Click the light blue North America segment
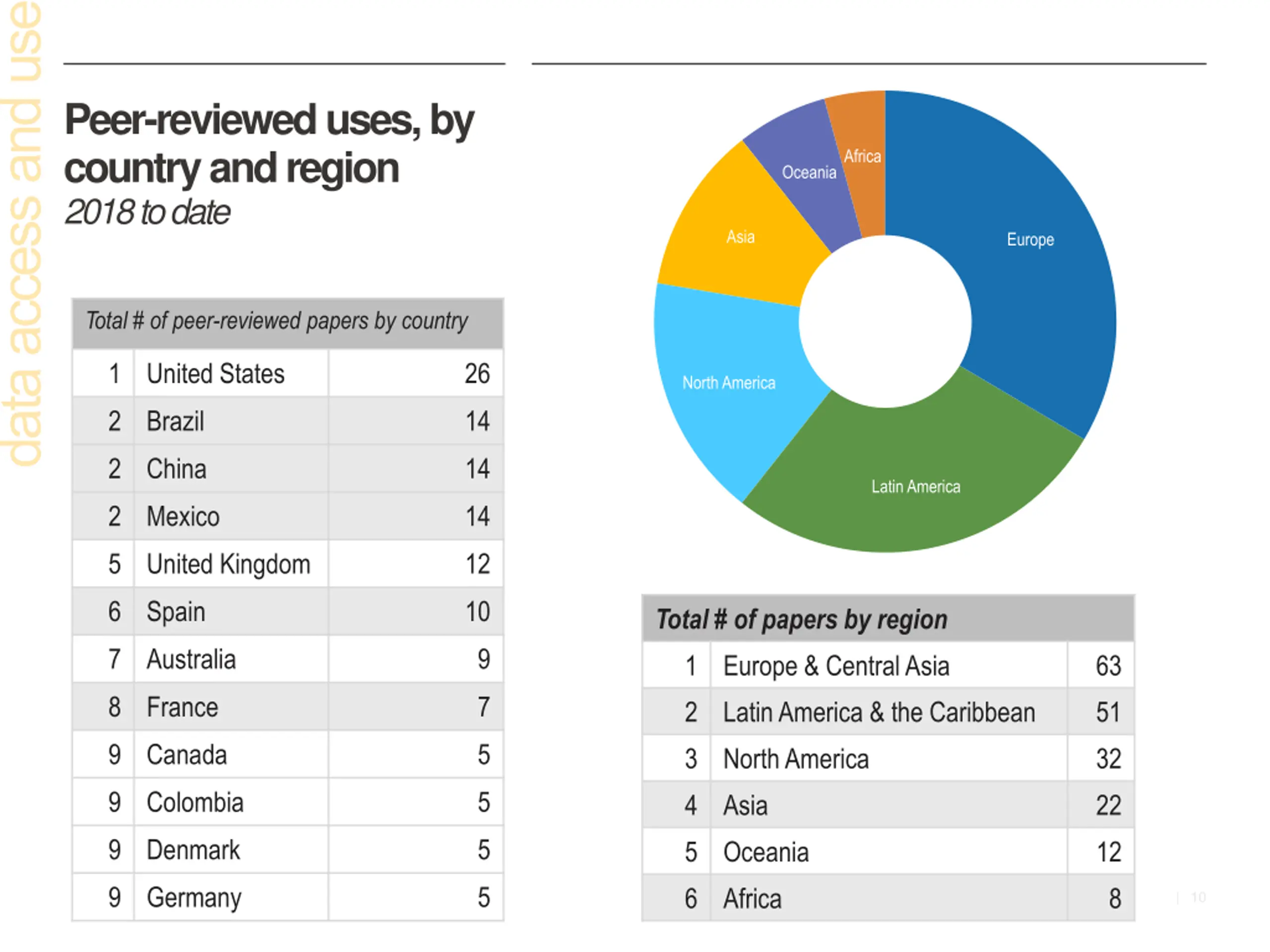Viewport: 1270px width, 952px height. point(729,383)
